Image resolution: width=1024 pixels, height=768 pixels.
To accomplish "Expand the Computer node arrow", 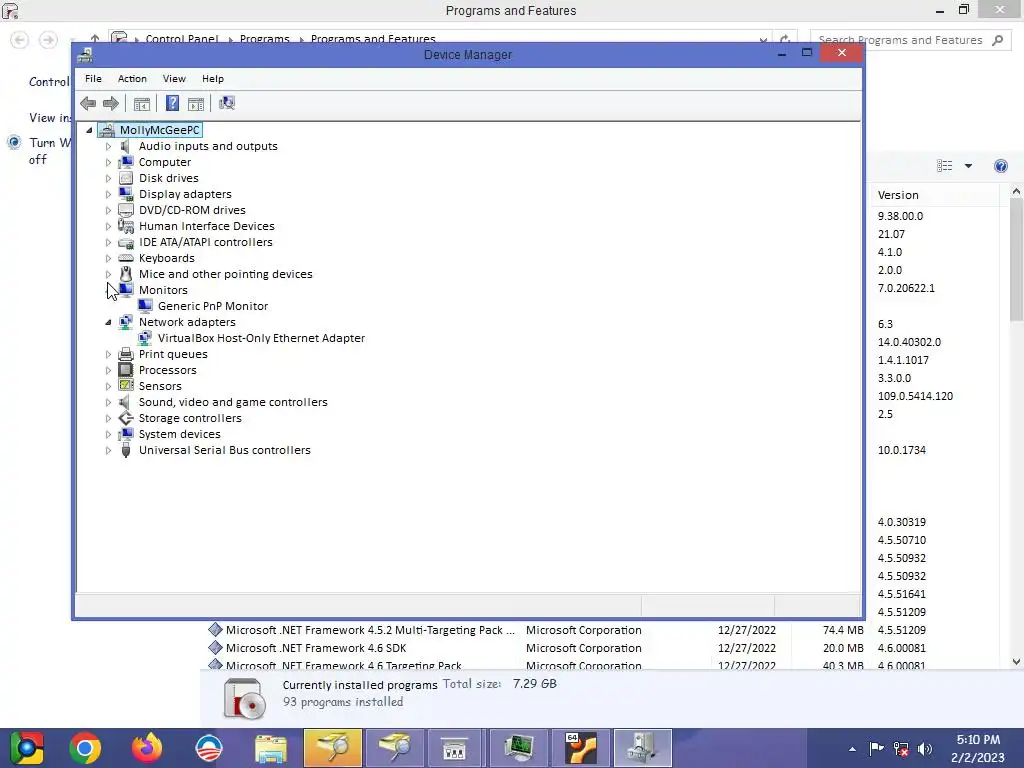I will [108, 162].
